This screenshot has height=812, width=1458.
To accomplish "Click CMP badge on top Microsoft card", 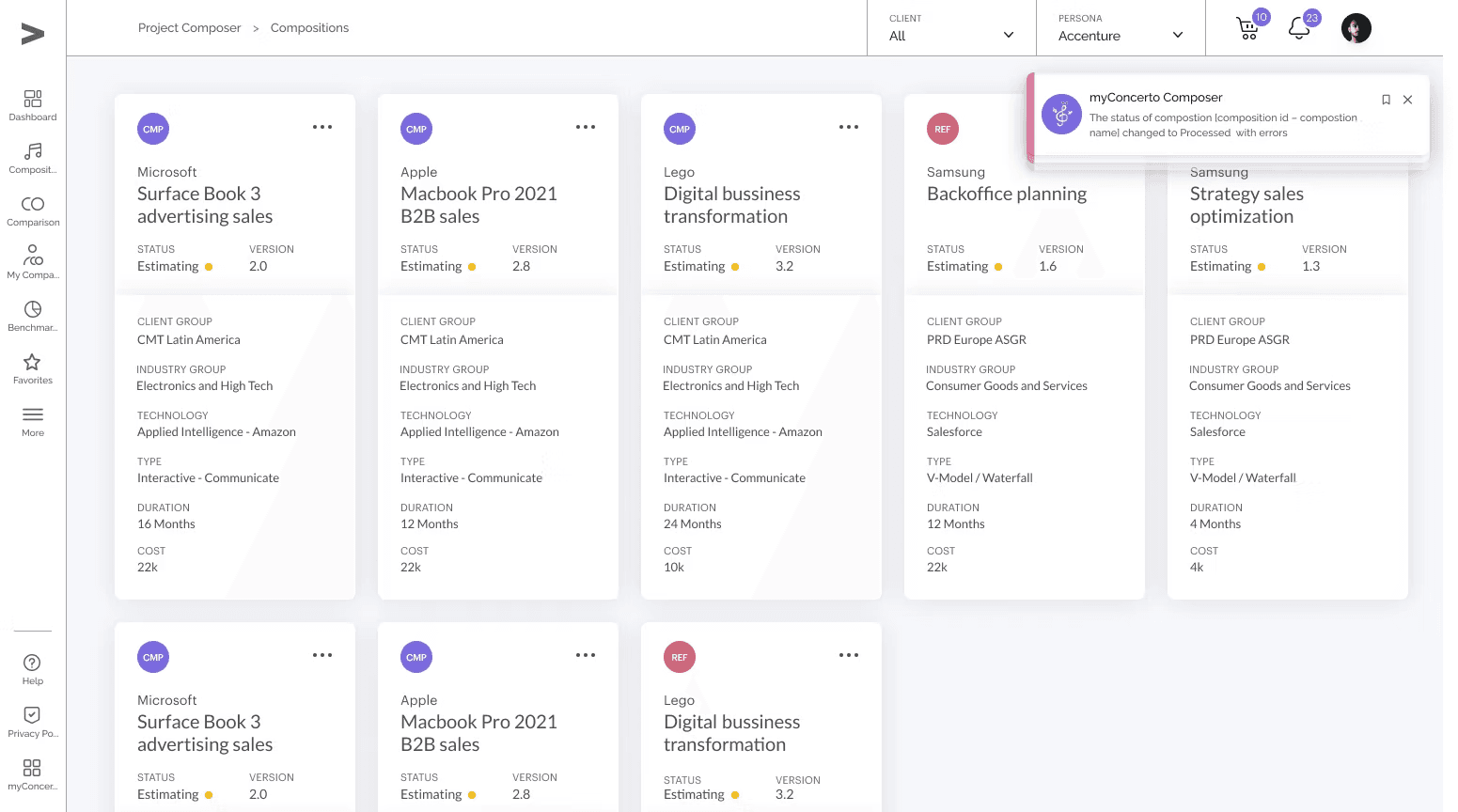I will click(153, 129).
